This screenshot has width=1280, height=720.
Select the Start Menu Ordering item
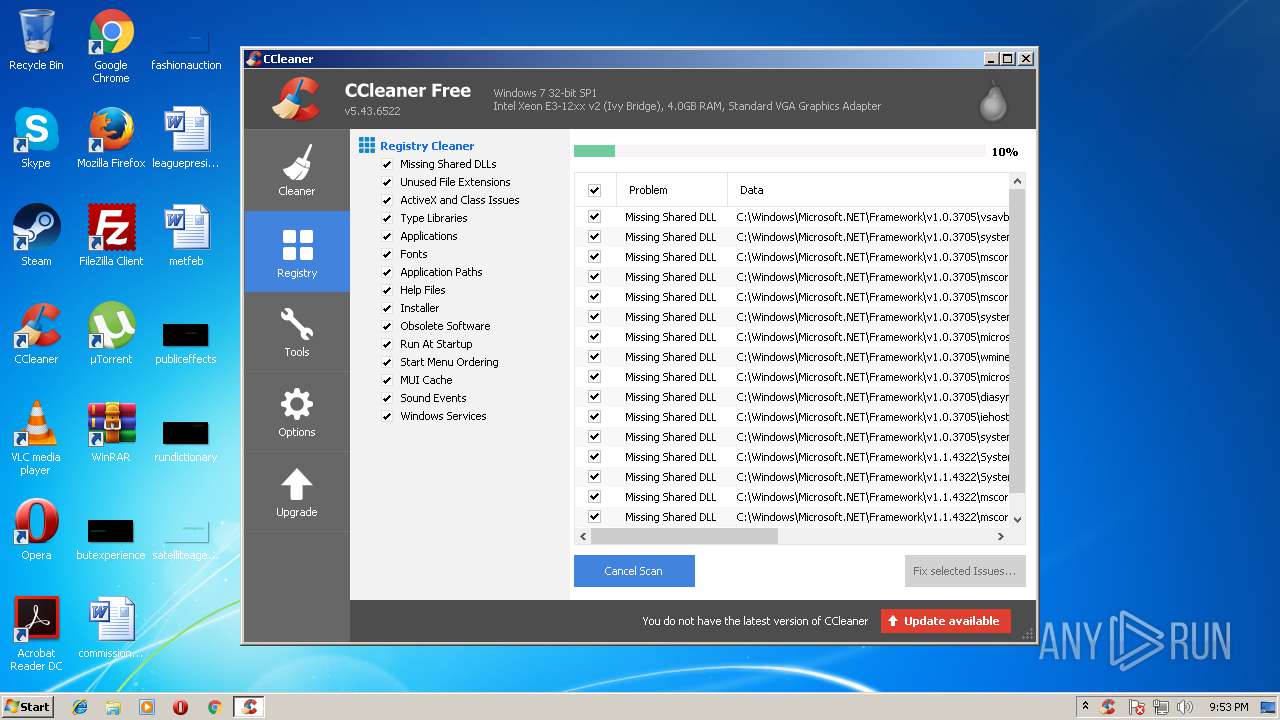(449, 362)
